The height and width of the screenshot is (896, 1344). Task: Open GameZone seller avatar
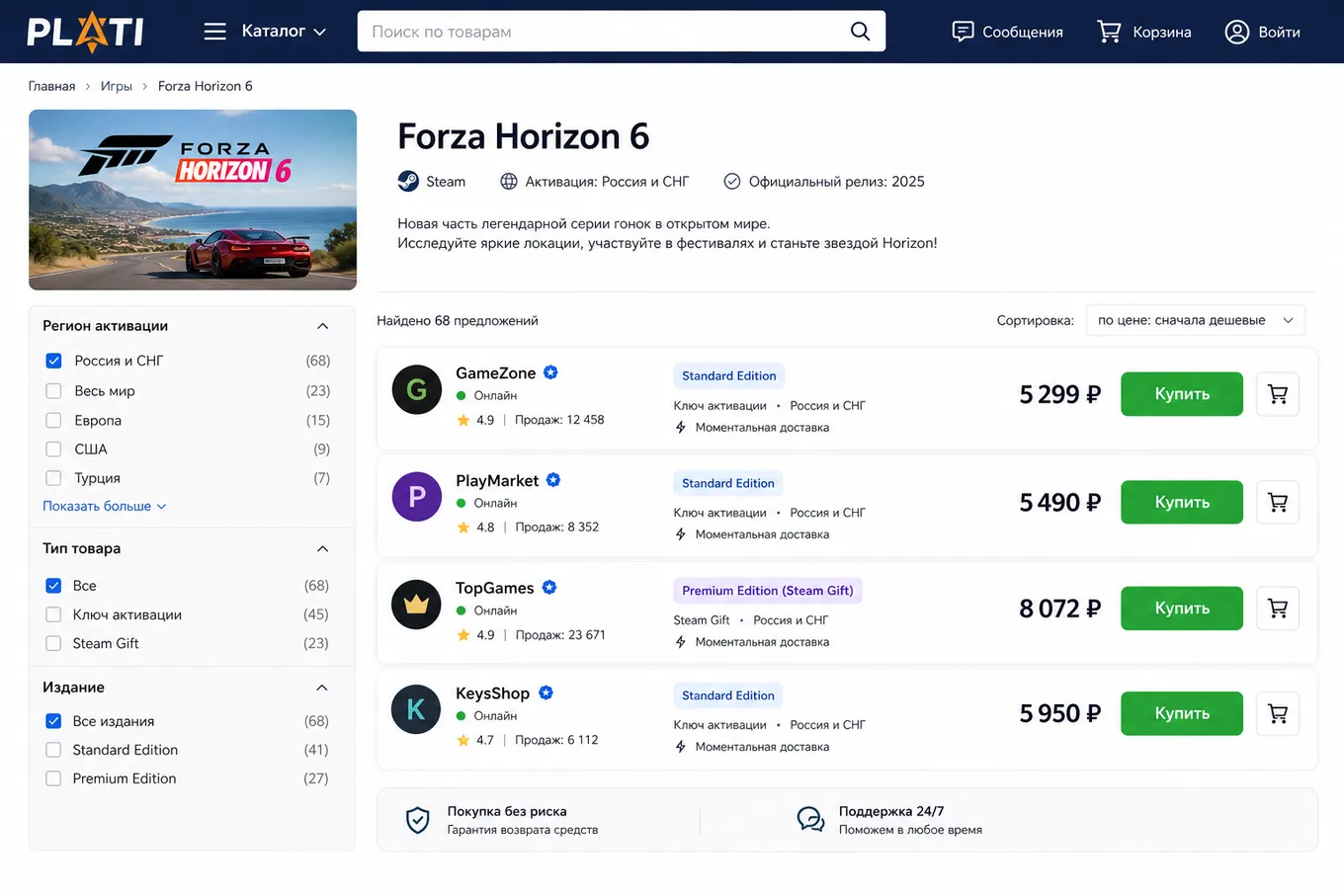point(417,389)
